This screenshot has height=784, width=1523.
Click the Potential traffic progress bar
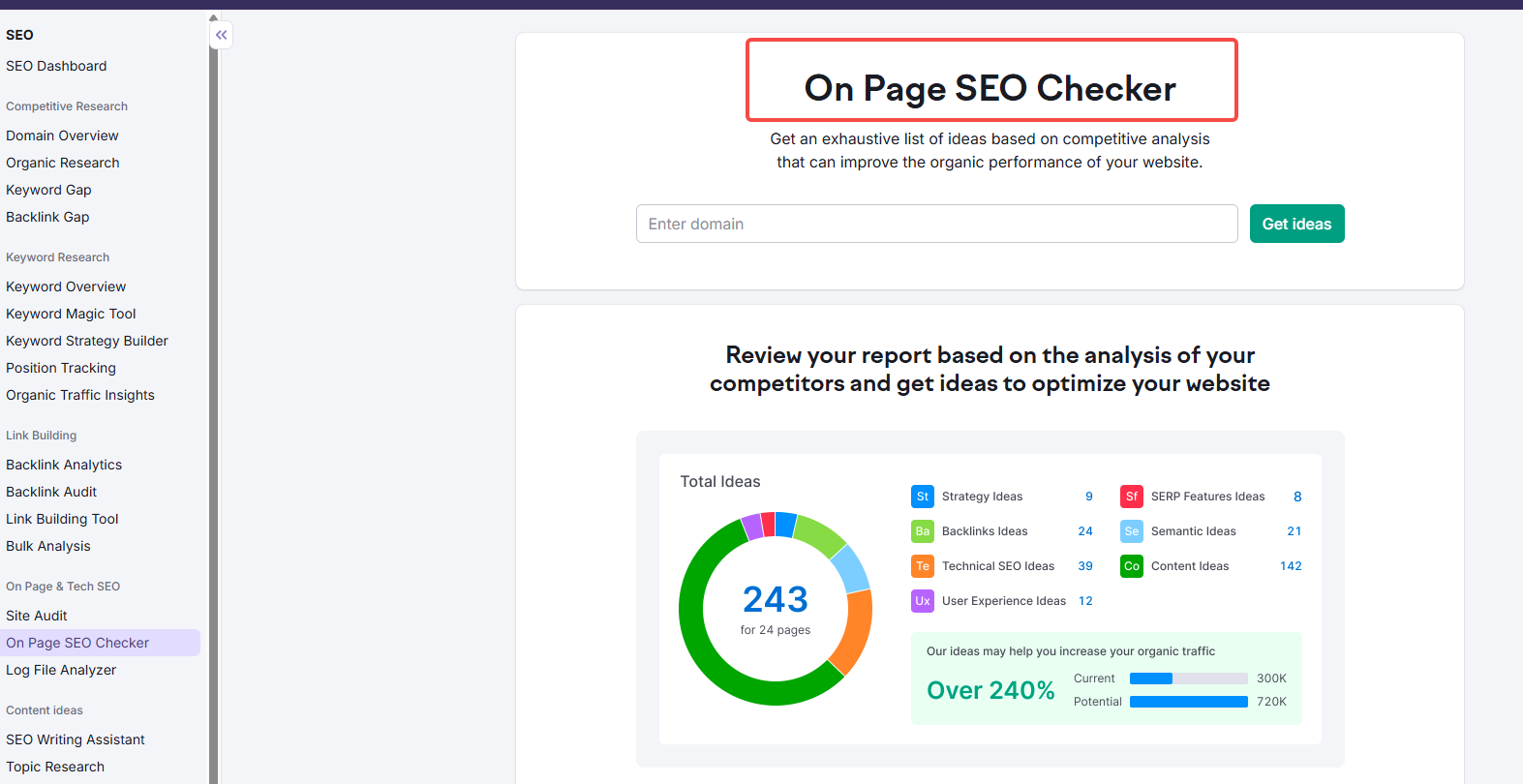coord(1188,702)
